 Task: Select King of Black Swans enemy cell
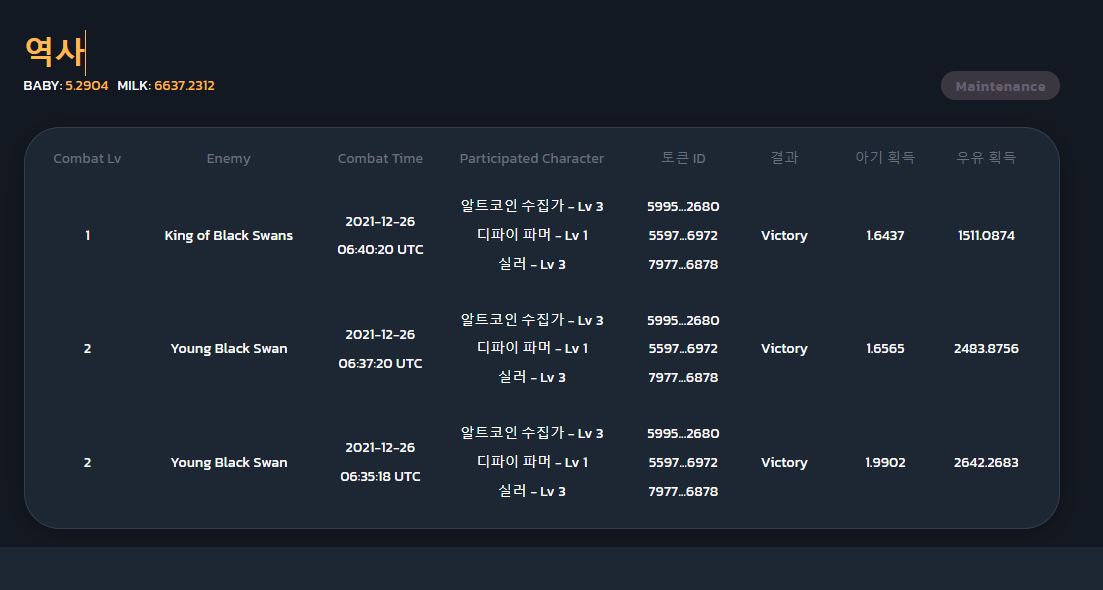click(229, 236)
